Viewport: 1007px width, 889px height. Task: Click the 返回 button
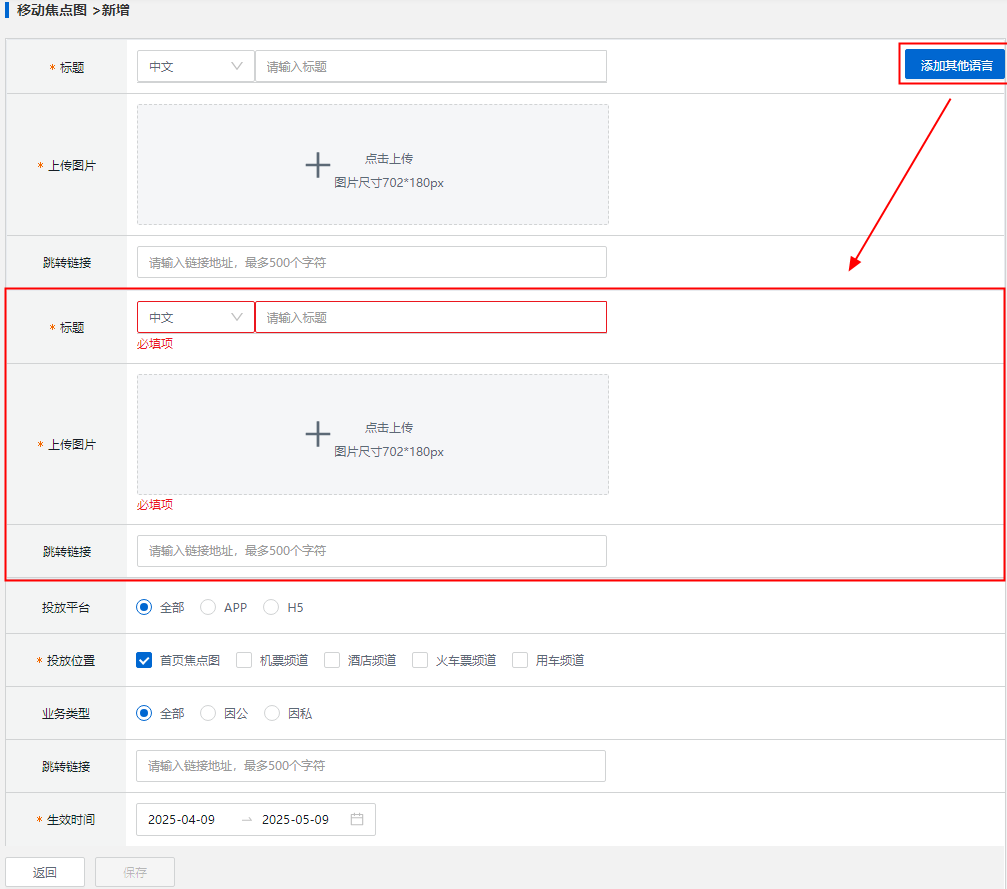tap(45, 872)
